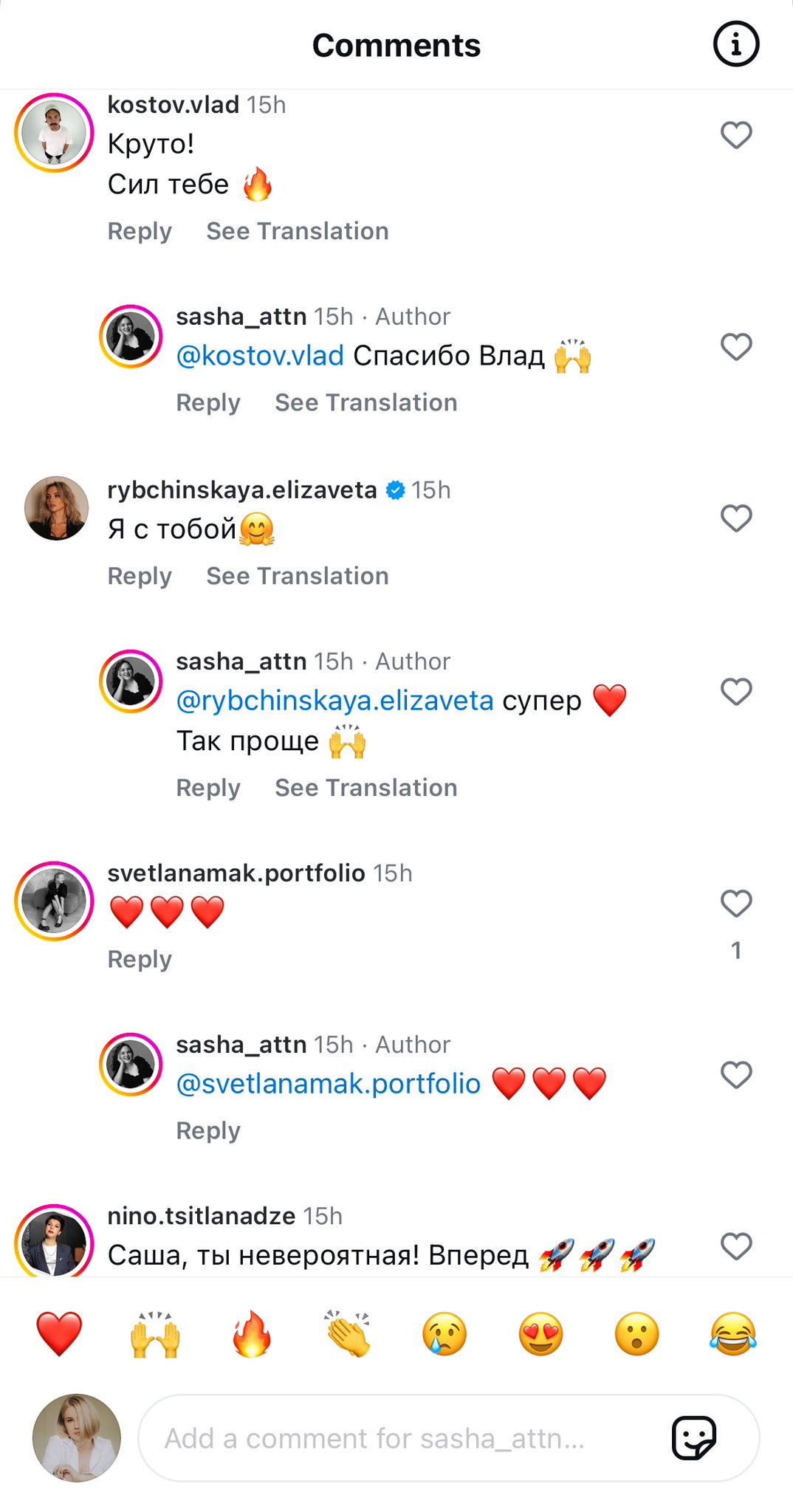793x1512 pixels.
Task: Tap the heart-eyes quick reaction emoji
Action: coord(540,1333)
